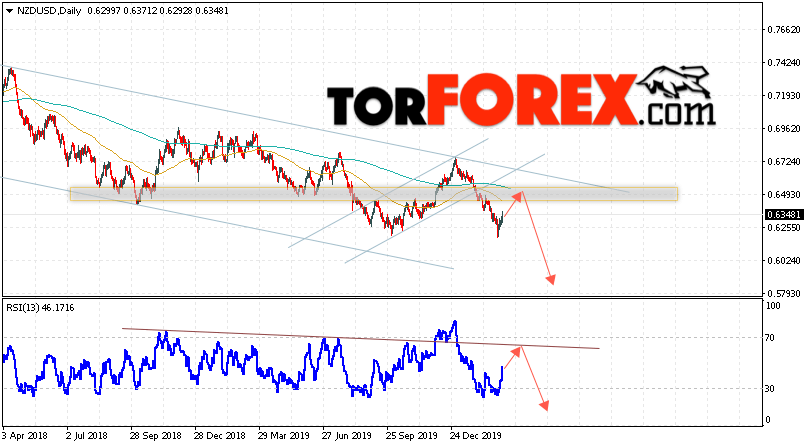Open the NZDUSD chart menu triangle
The image size is (808, 447).
pyautogui.click(x=9, y=11)
